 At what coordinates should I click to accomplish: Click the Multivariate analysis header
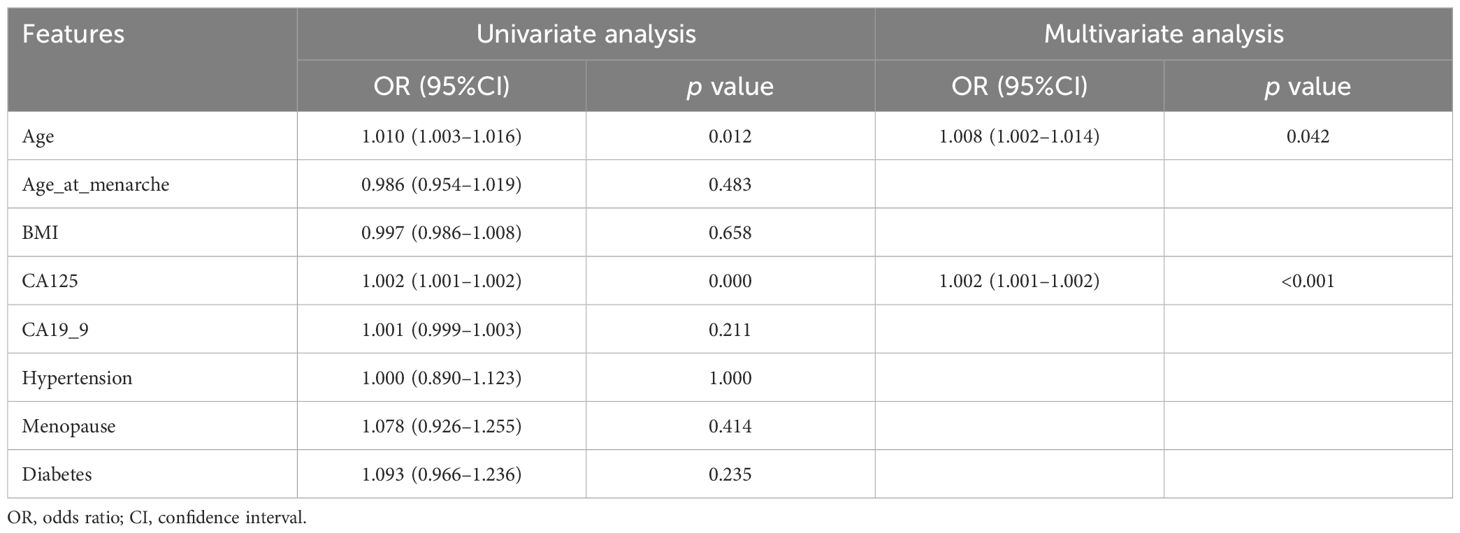pyautogui.click(x=1163, y=34)
